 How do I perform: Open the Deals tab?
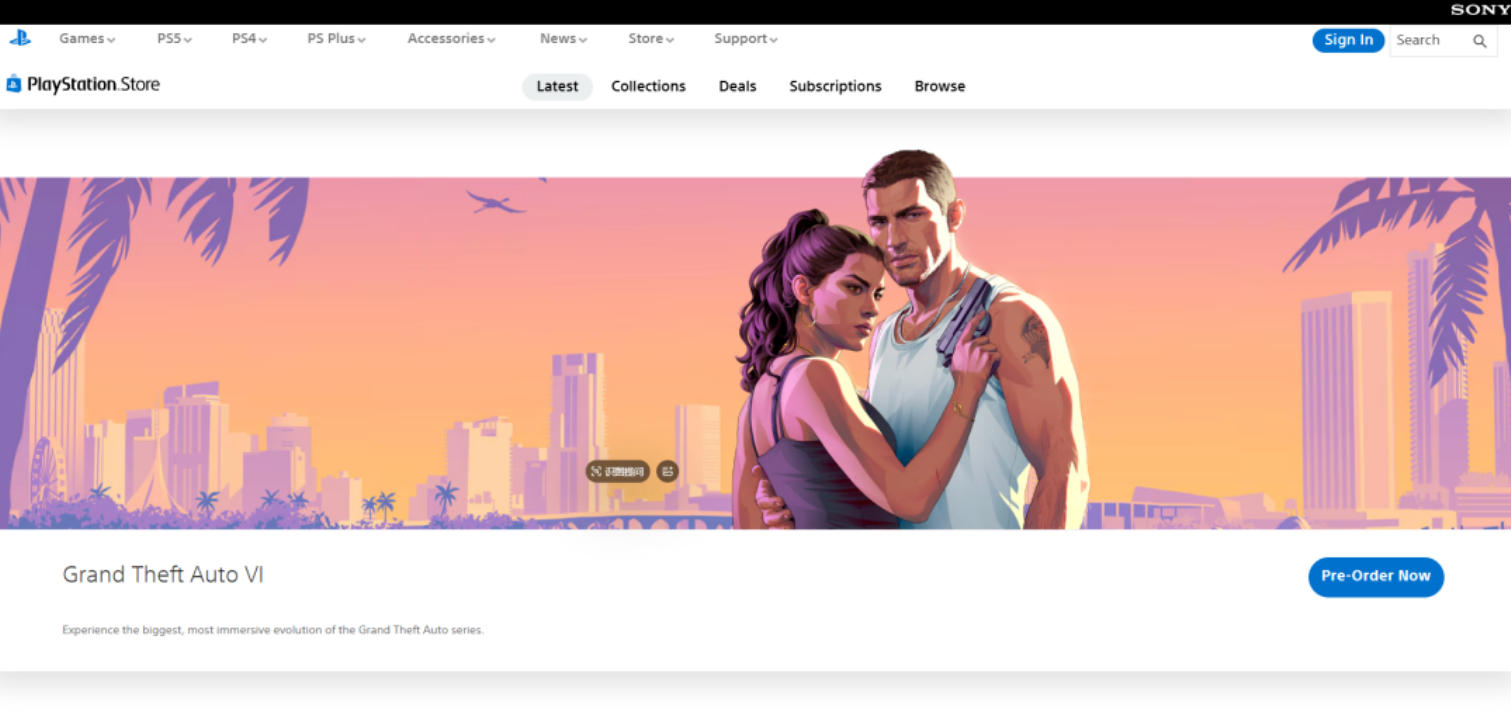(x=737, y=87)
